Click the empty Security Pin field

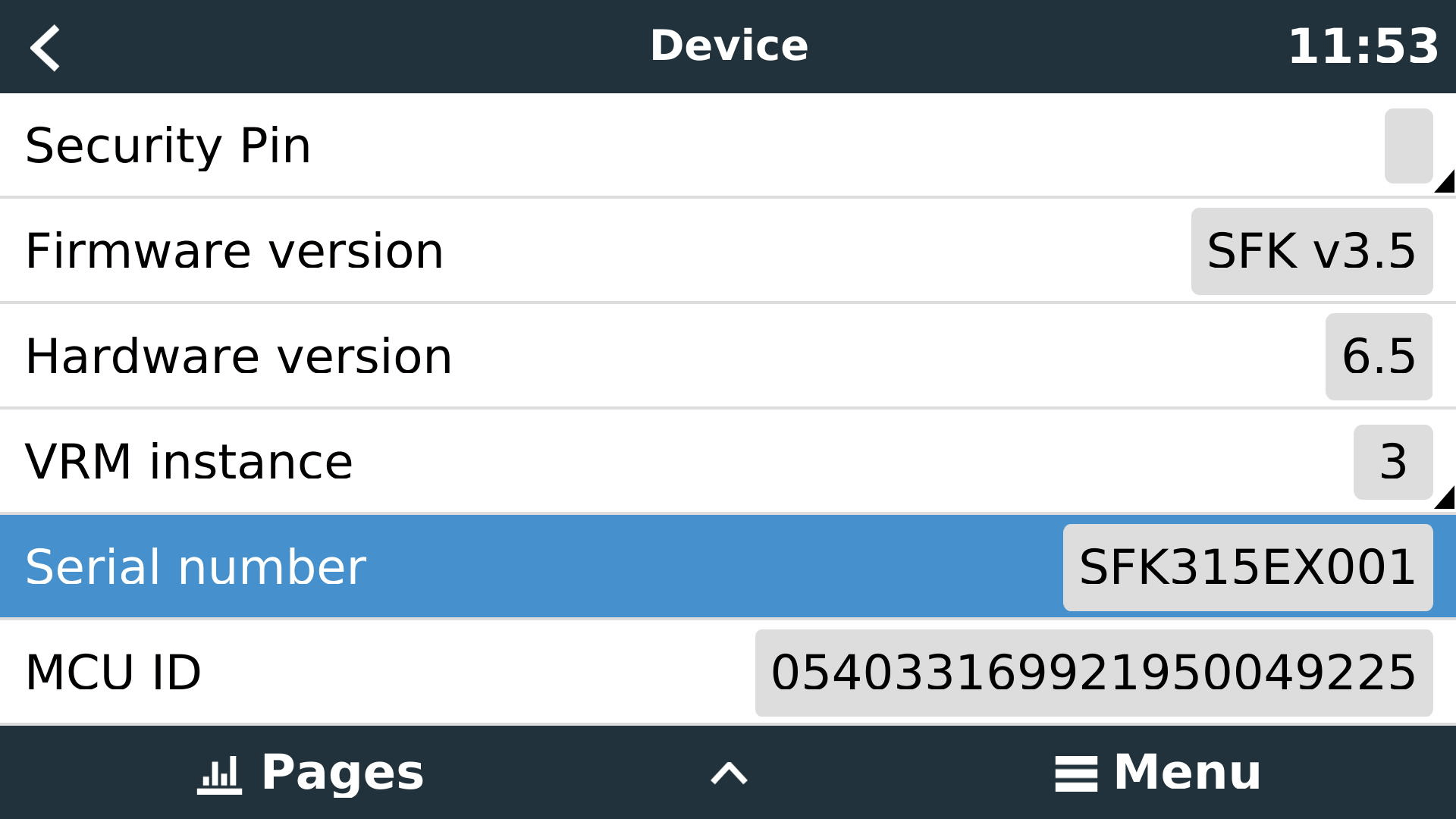tap(1408, 146)
